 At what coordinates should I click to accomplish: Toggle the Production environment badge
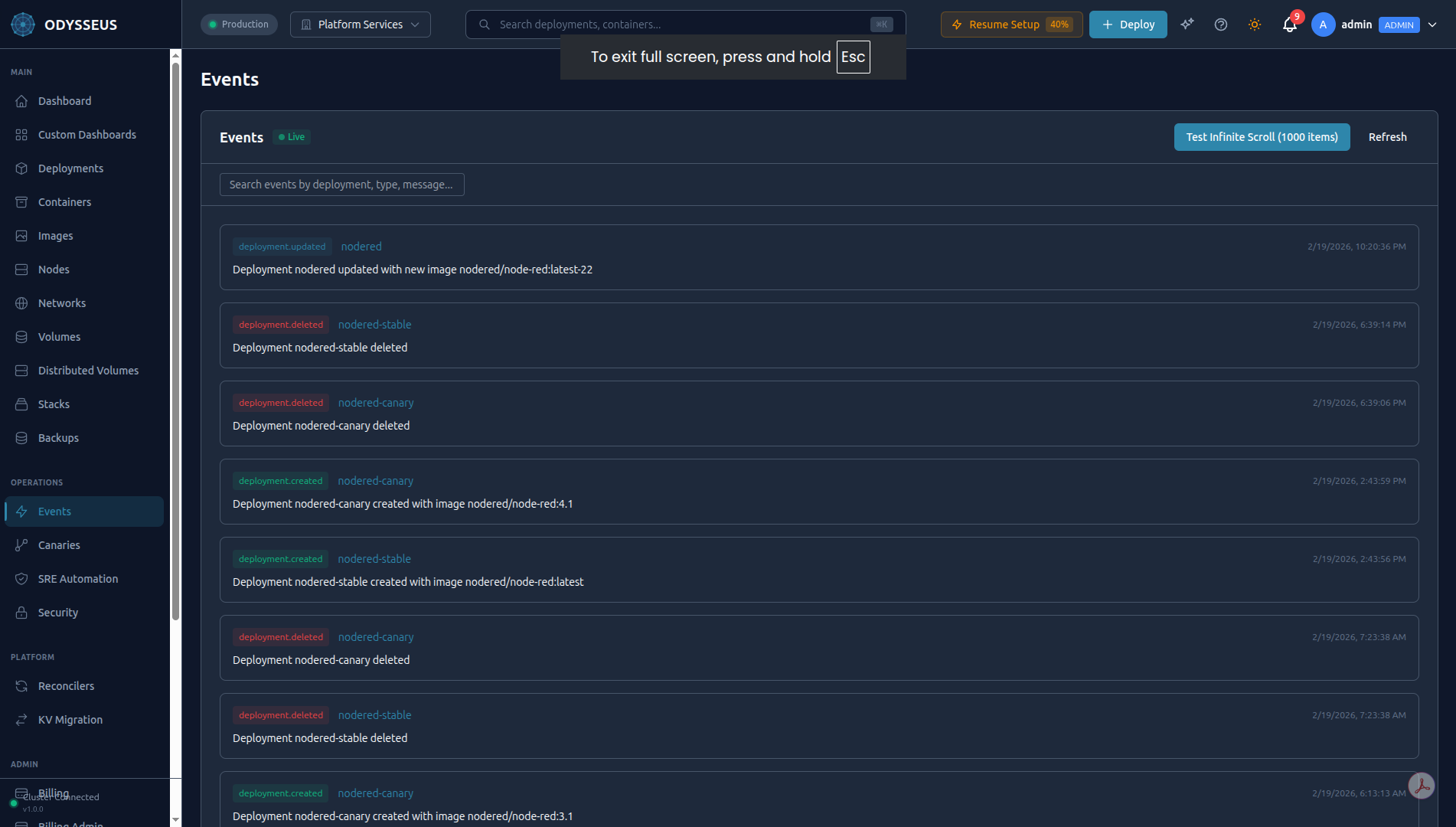point(239,24)
